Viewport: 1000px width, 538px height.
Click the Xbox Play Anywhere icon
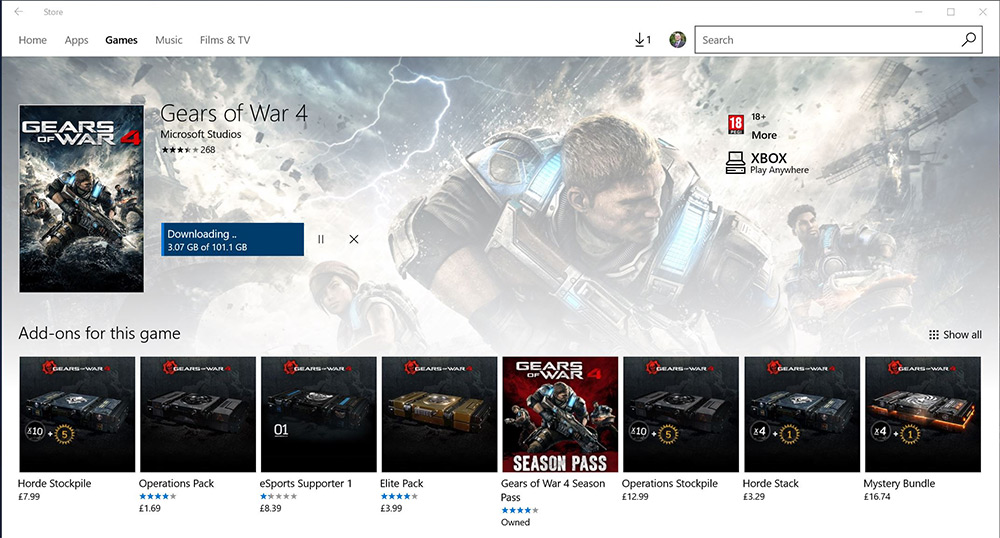(735, 163)
